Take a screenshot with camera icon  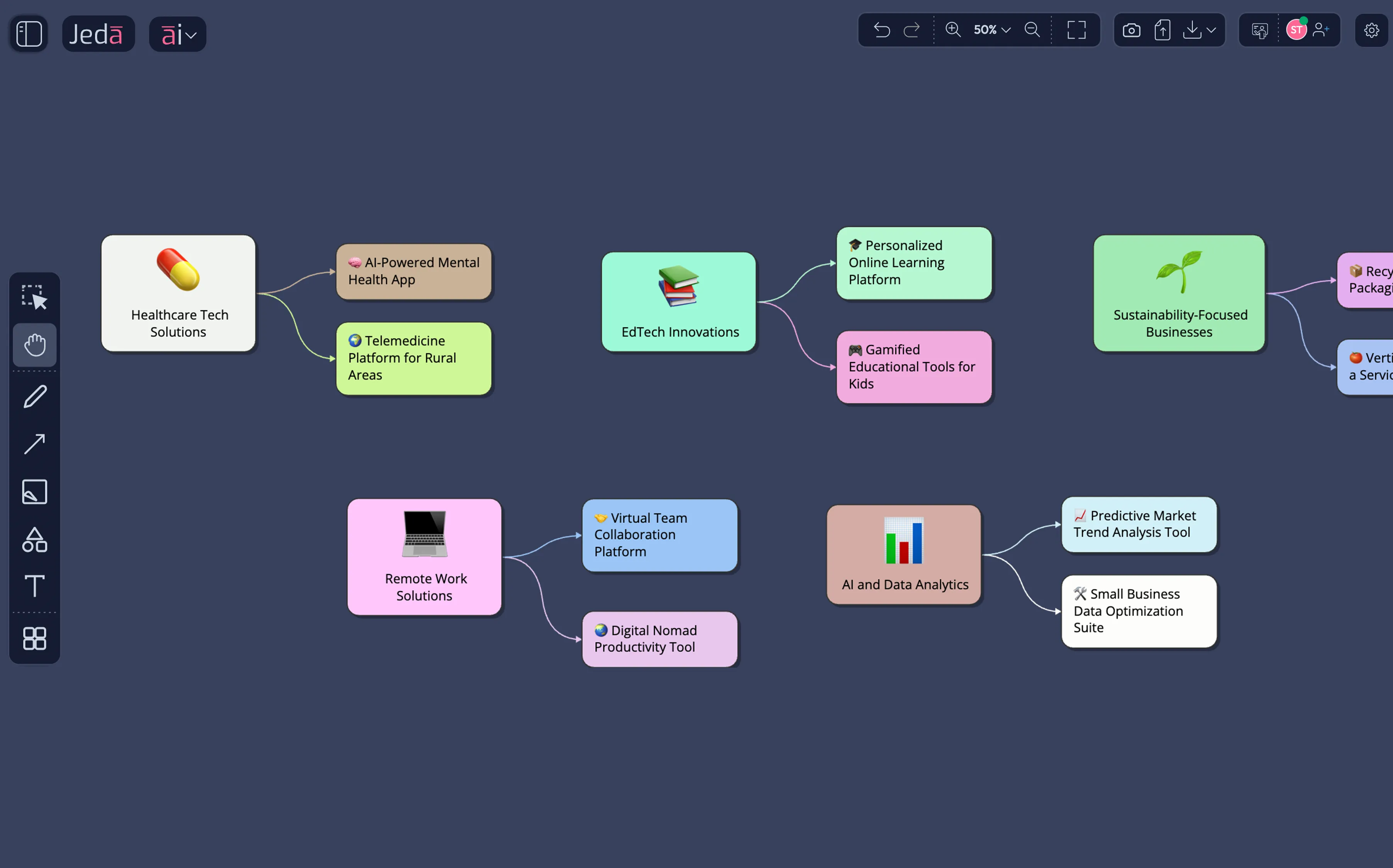click(x=1131, y=30)
